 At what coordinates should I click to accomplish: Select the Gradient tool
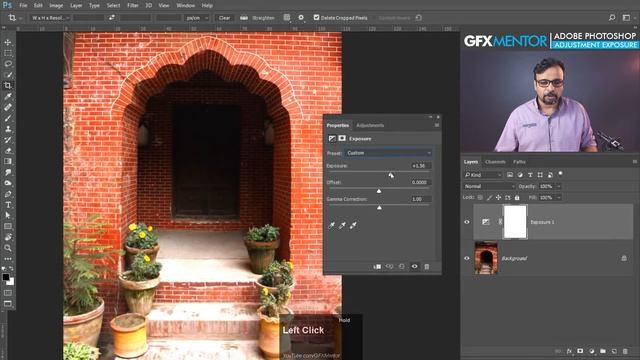[x=8, y=161]
